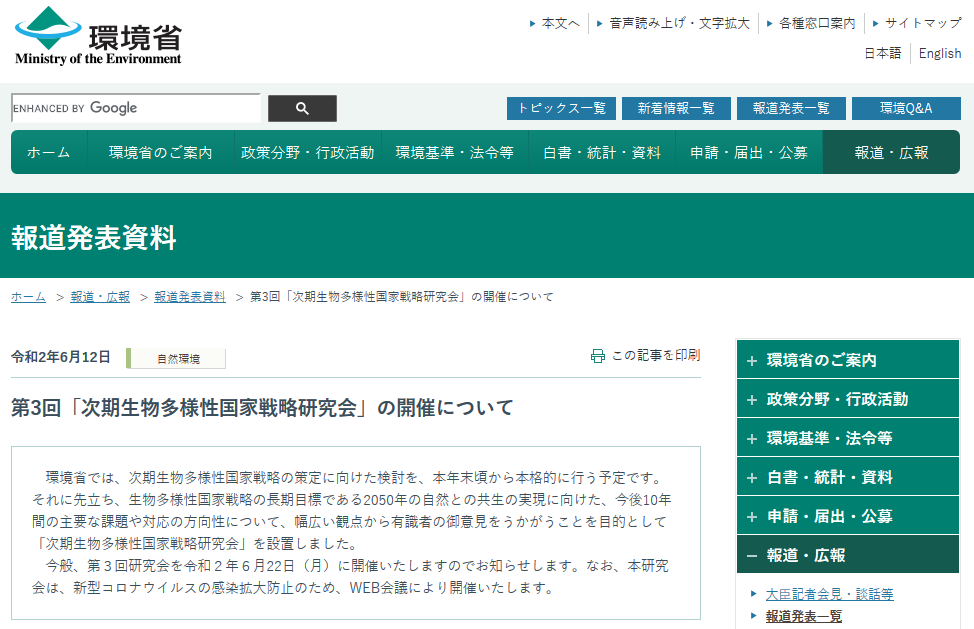Image resolution: width=974 pixels, height=629 pixels.
Task: Open 大臣記者会見・談話等 sidebar link
Action: (829, 594)
